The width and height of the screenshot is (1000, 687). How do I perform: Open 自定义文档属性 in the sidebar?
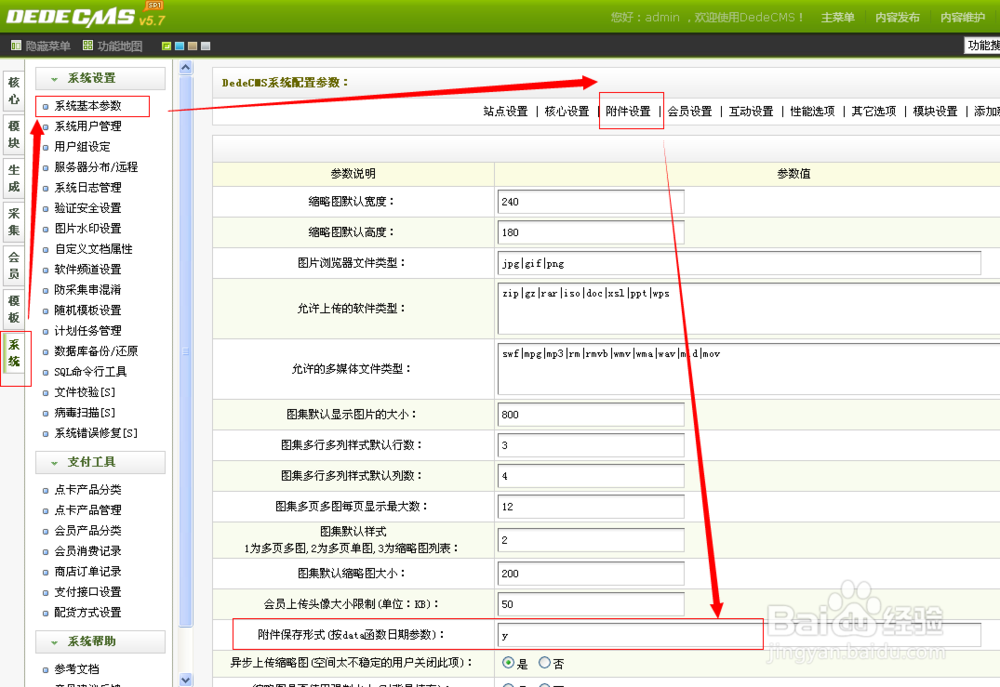pos(93,249)
